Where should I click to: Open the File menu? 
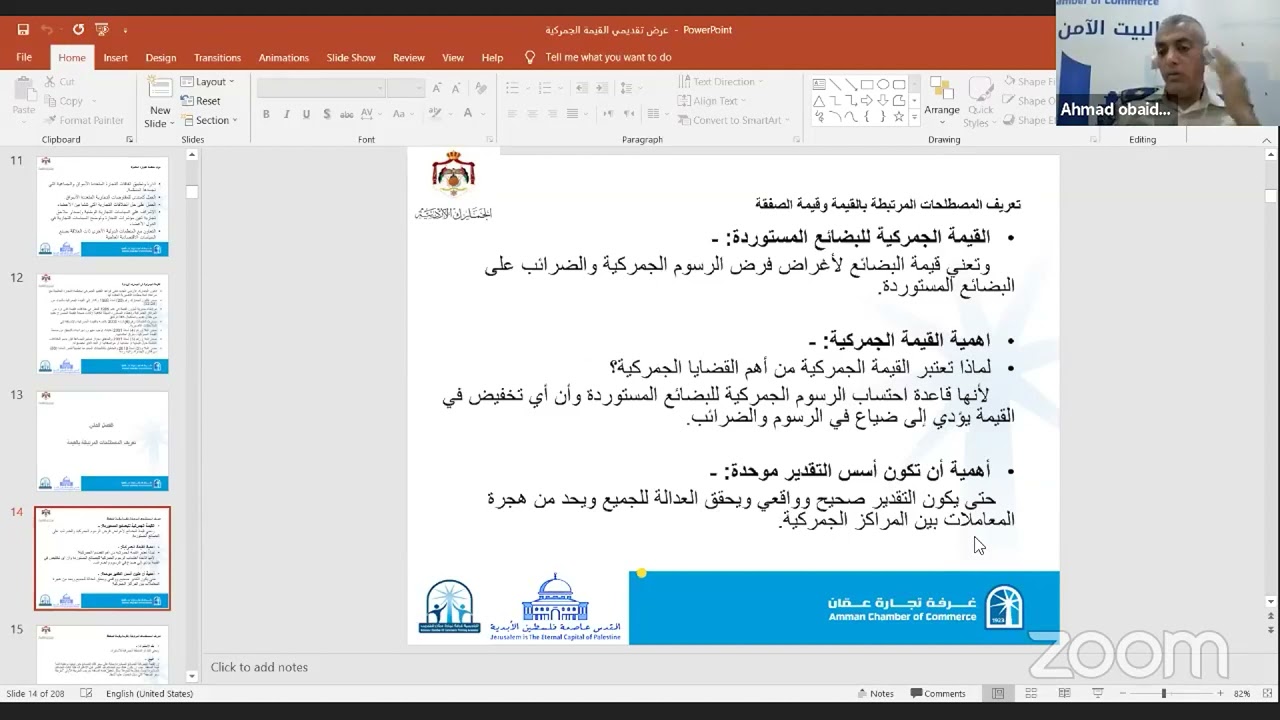pyautogui.click(x=24, y=58)
